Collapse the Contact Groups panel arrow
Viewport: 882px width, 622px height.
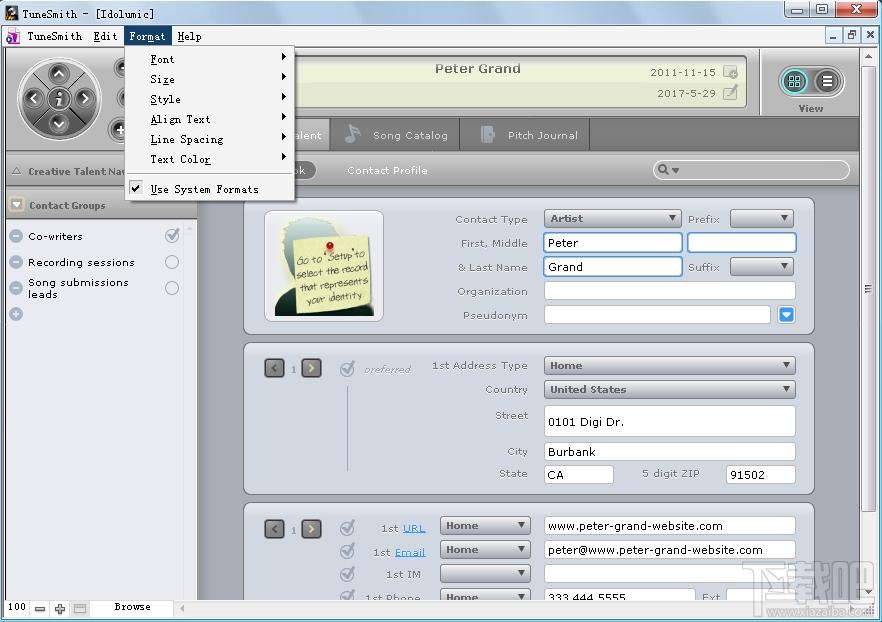tap(16, 205)
